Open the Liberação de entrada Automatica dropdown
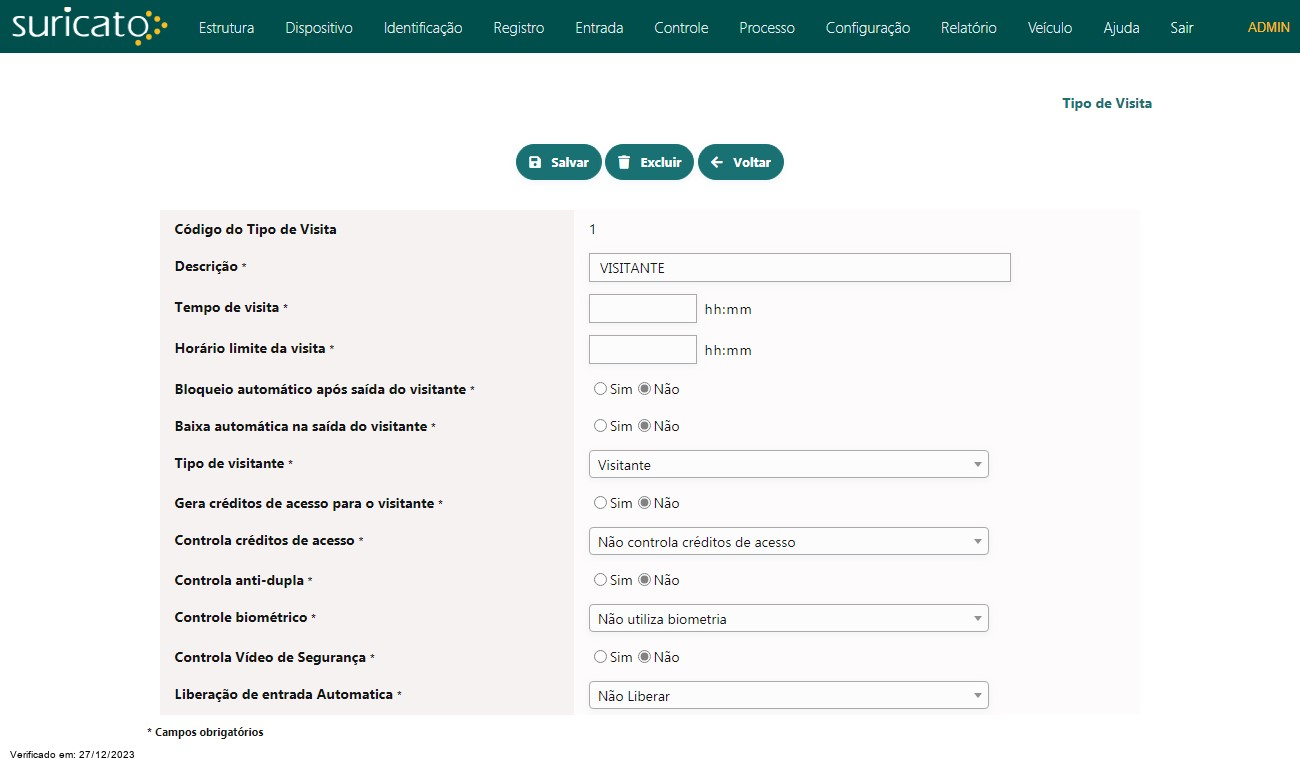The image size is (1300, 769). (x=788, y=695)
